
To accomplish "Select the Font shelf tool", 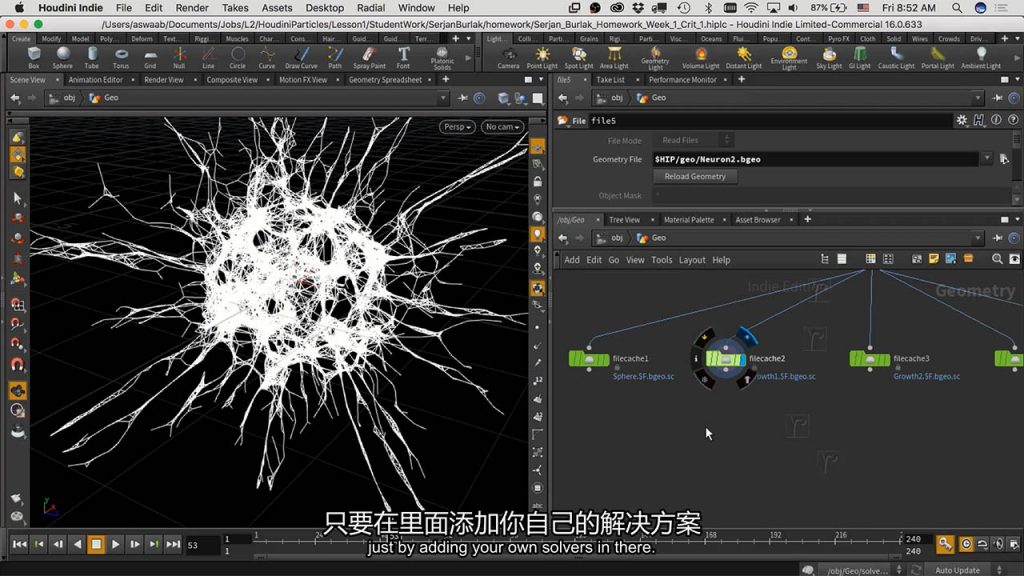I will click(x=404, y=57).
